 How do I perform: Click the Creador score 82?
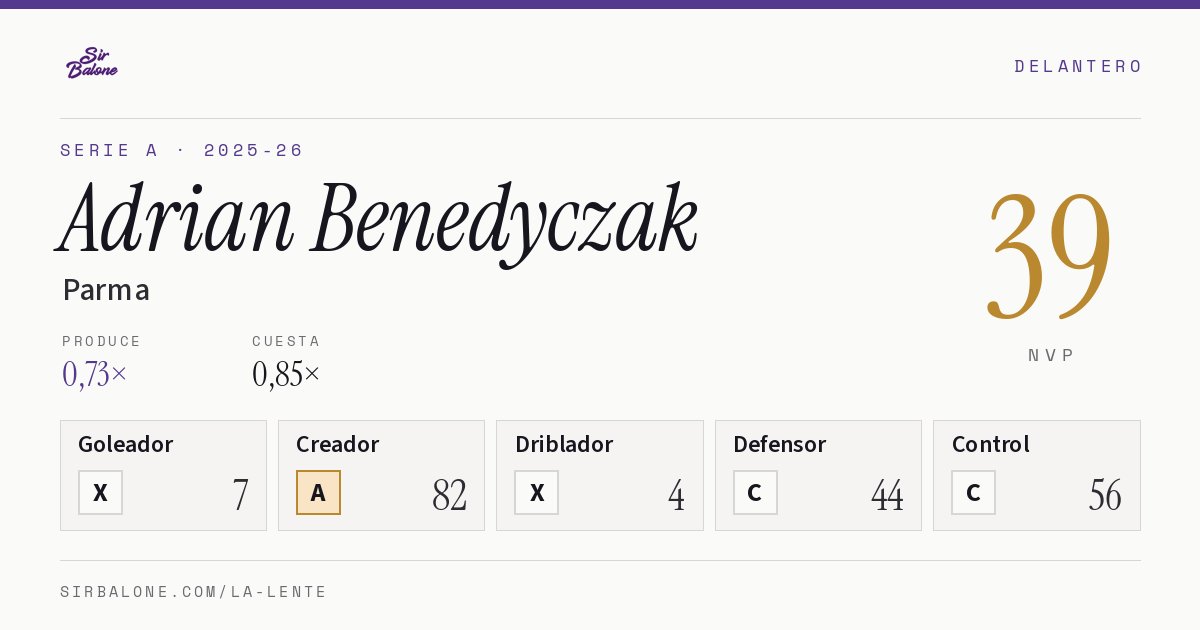[450, 495]
